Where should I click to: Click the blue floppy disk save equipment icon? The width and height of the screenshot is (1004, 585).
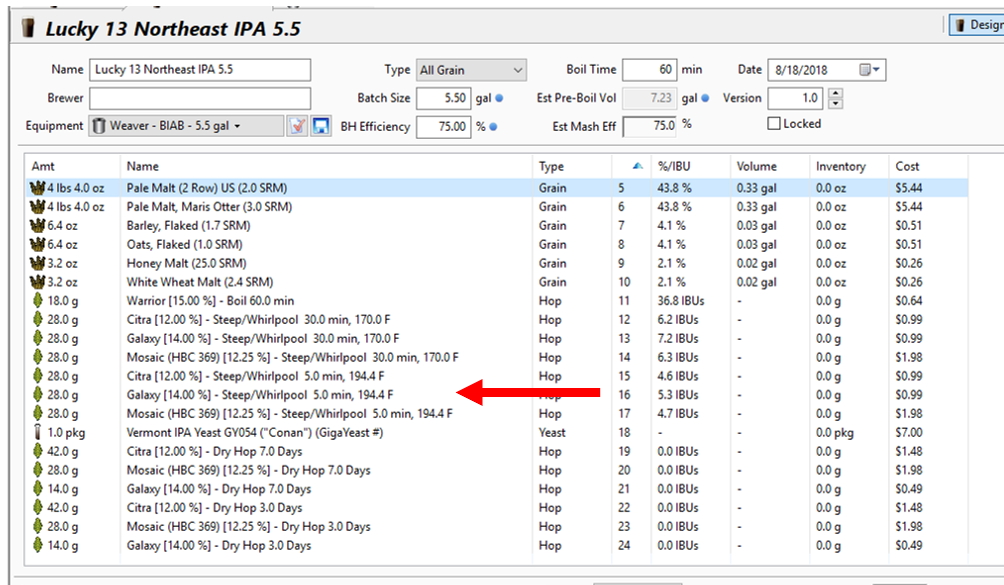[x=321, y=126]
